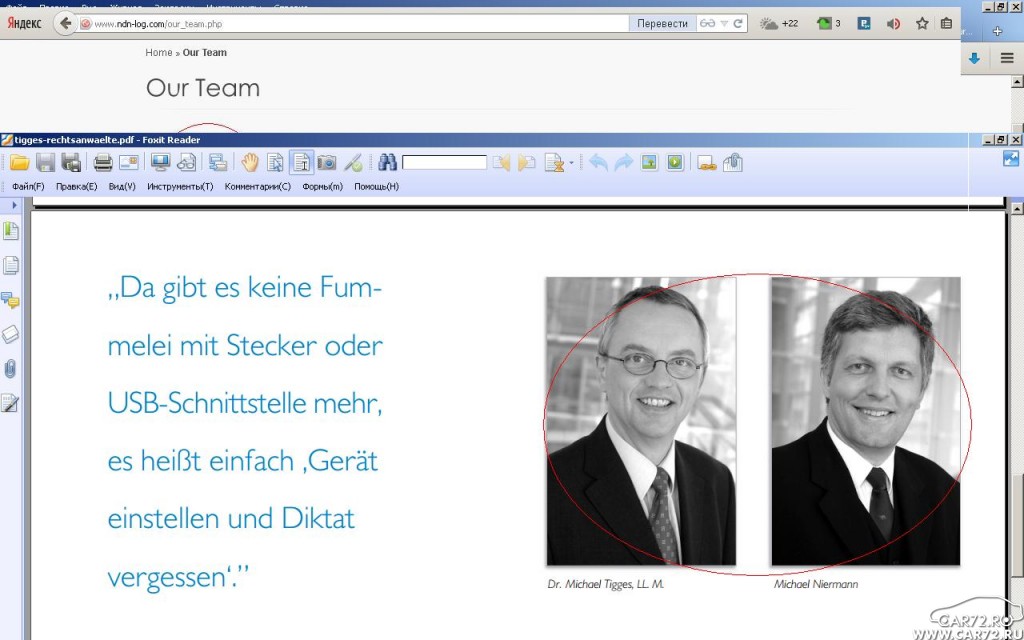The width and height of the screenshot is (1024, 640).
Task: Print the document with the printer icon
Action: point(103,163)
